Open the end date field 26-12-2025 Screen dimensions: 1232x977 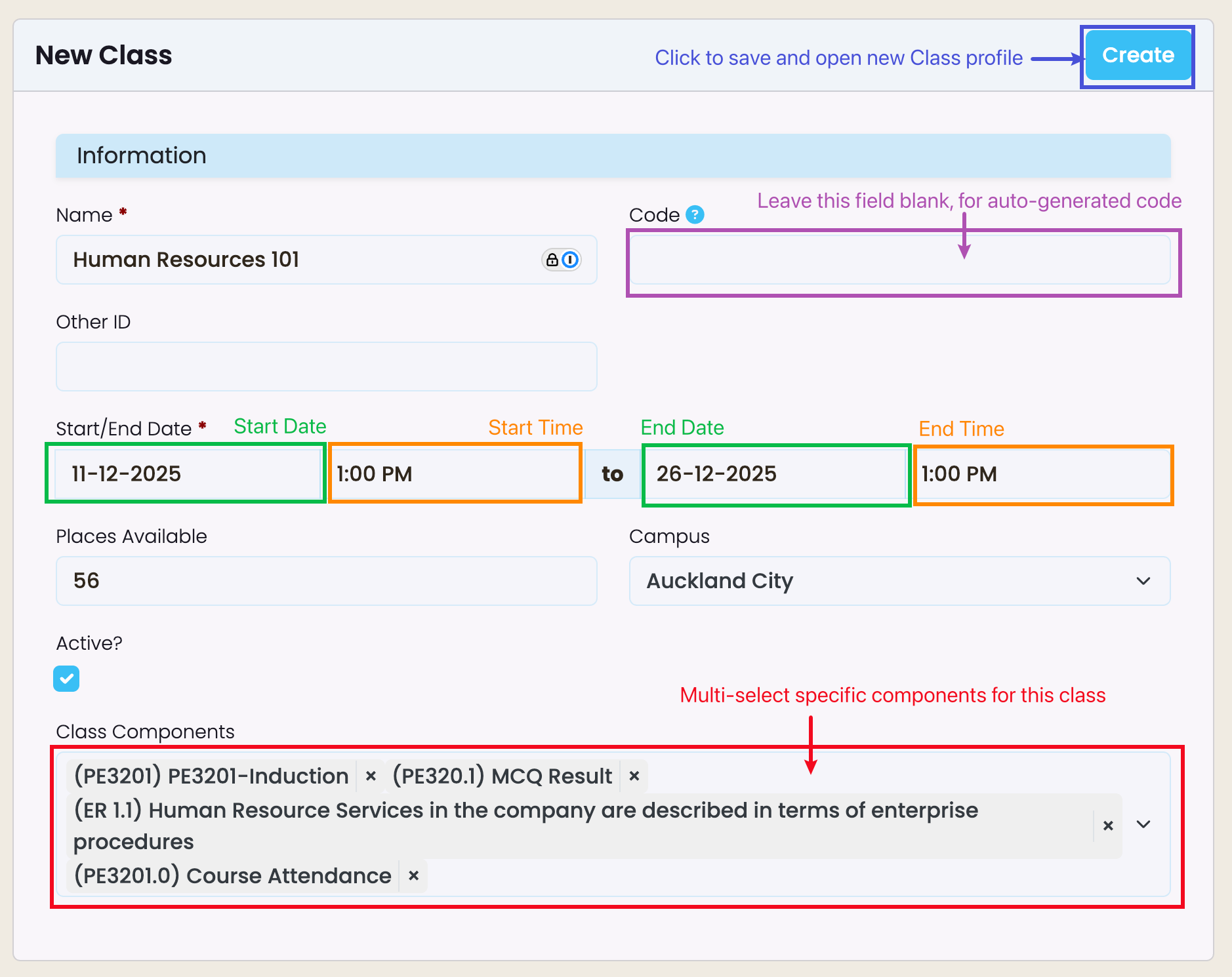coord(775,474)
